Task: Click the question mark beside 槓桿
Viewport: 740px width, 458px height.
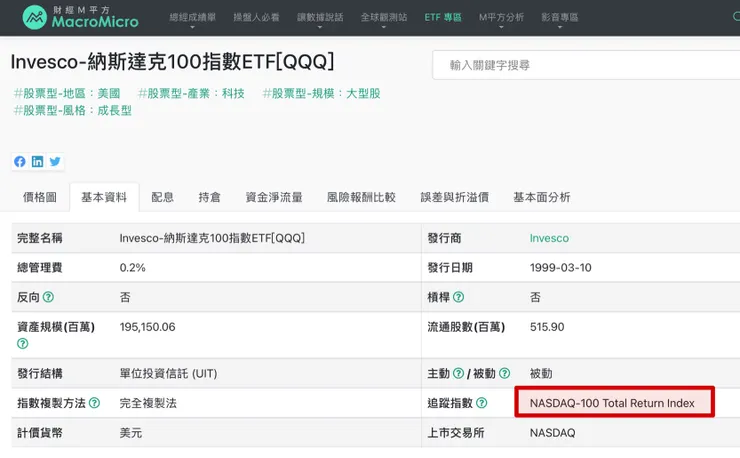Action: 458,297
